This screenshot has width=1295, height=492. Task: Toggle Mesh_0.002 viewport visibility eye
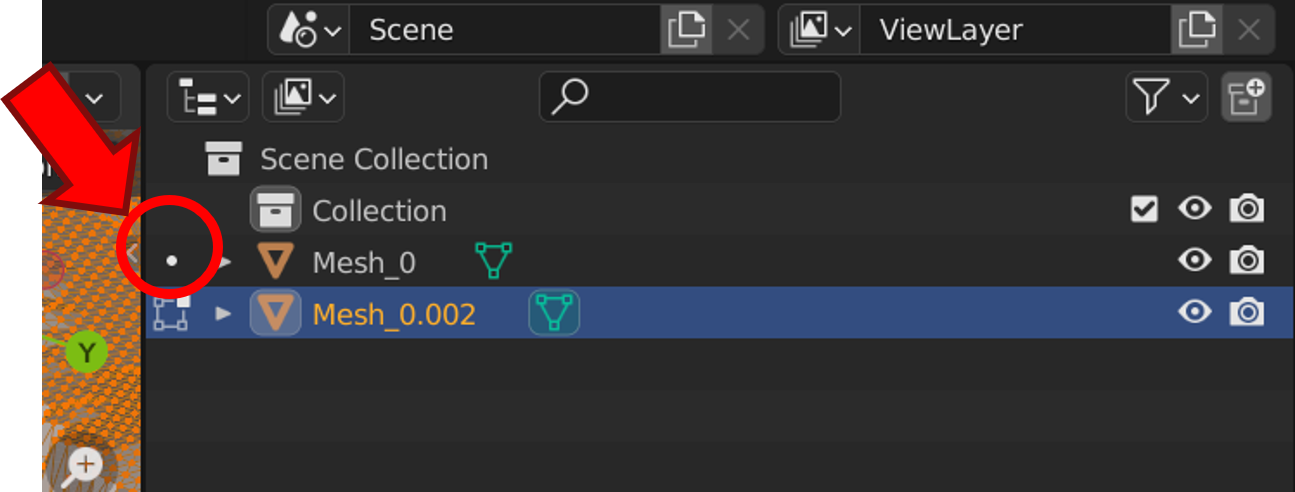(1195, 312)
